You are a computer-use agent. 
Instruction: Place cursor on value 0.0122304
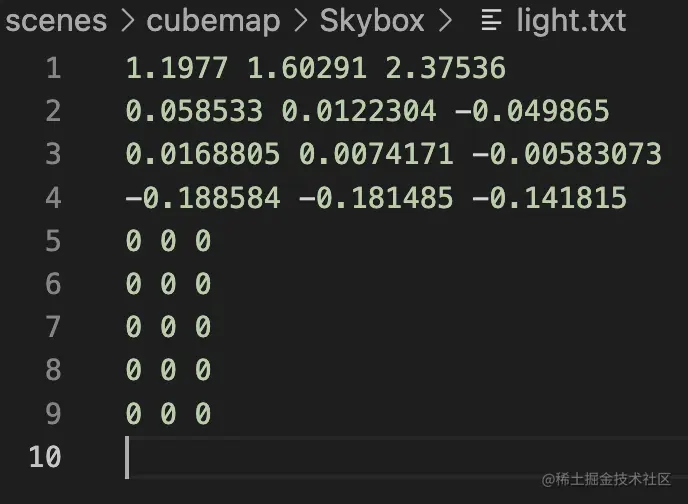point(358,111)
